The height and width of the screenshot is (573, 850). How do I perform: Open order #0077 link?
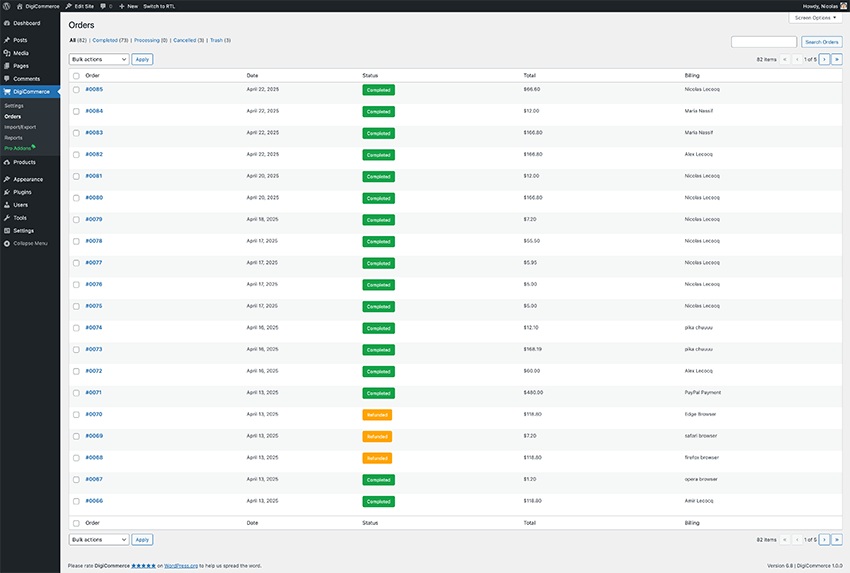coord(94,262)
